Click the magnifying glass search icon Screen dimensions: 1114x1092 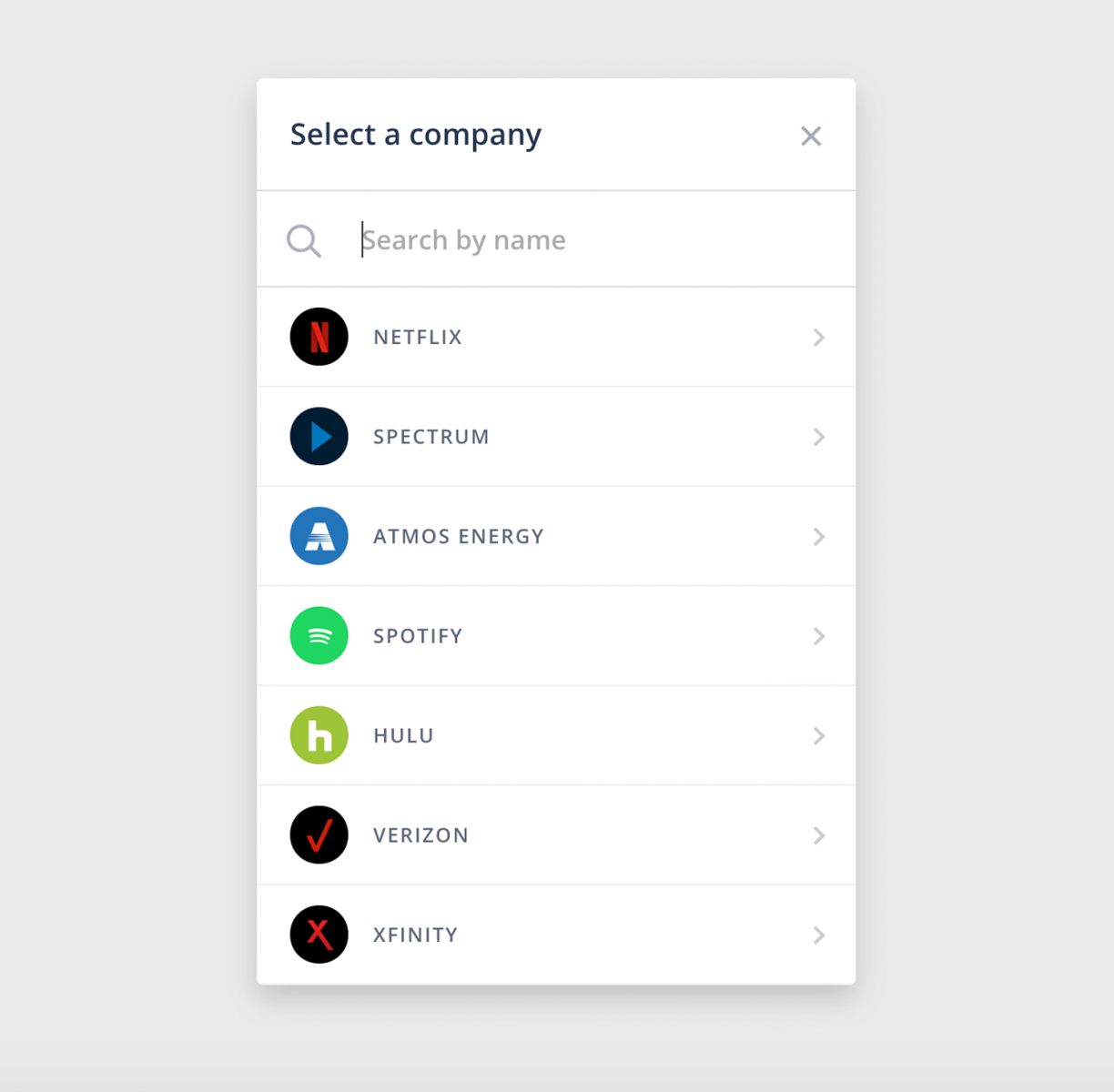(x=303, y=241)
